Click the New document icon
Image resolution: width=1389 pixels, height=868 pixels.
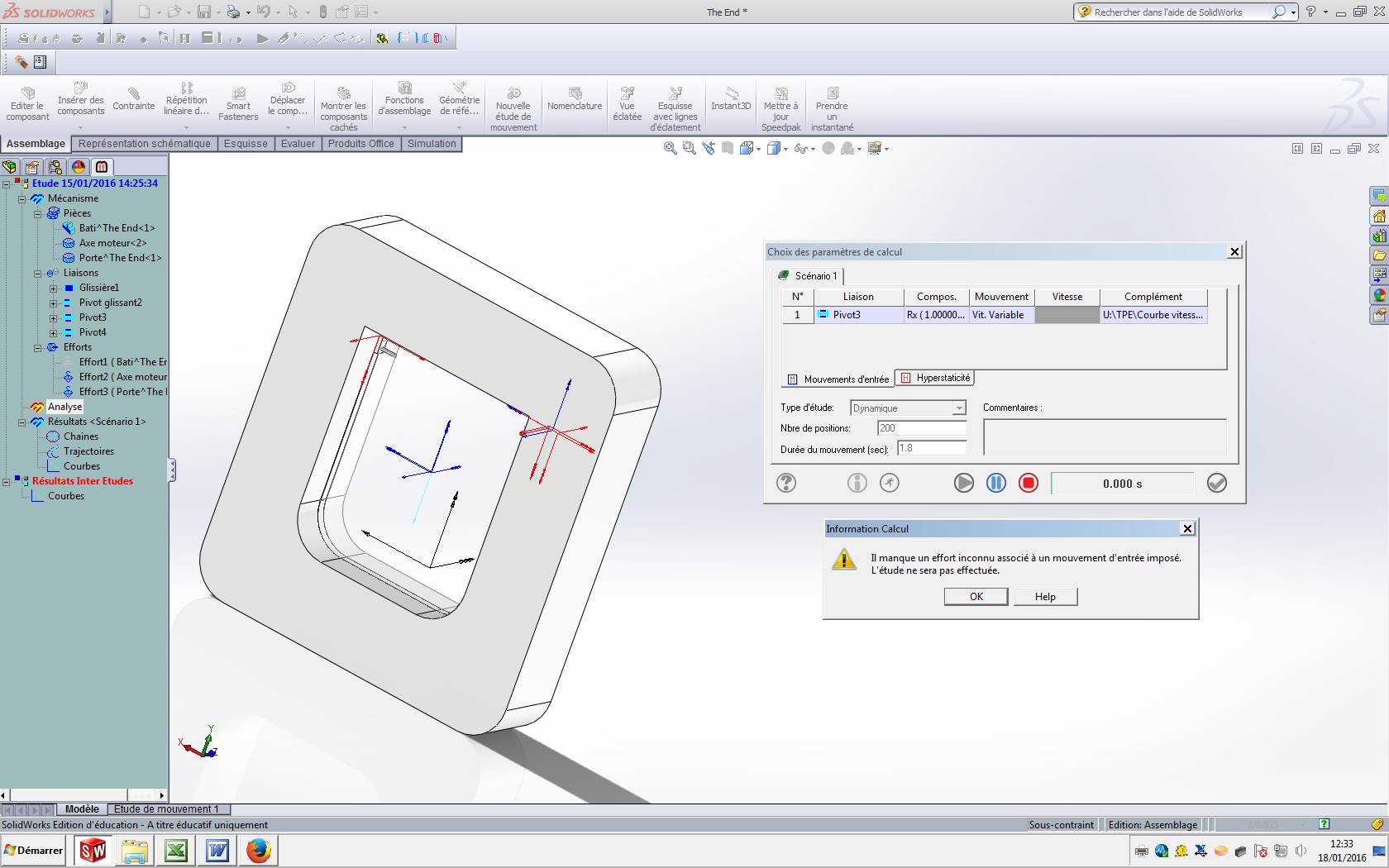click(145, 12)
